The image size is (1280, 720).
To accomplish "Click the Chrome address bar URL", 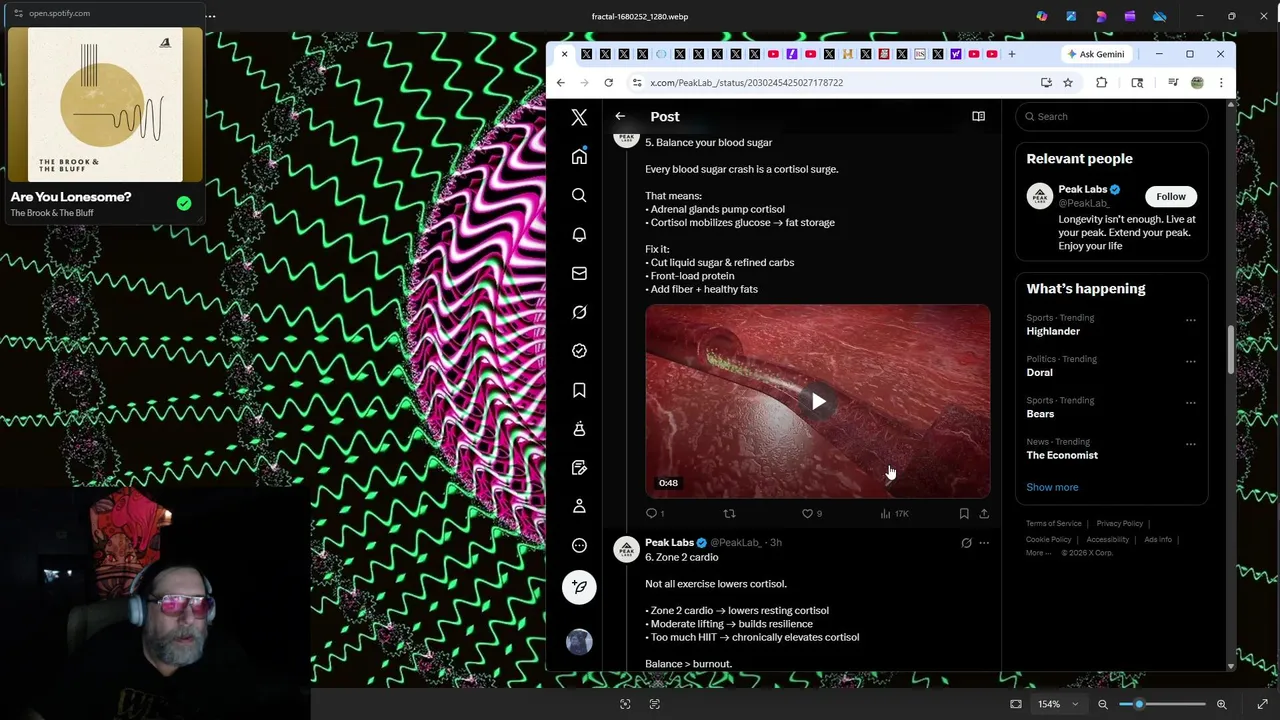I will [x=746, y=83].
